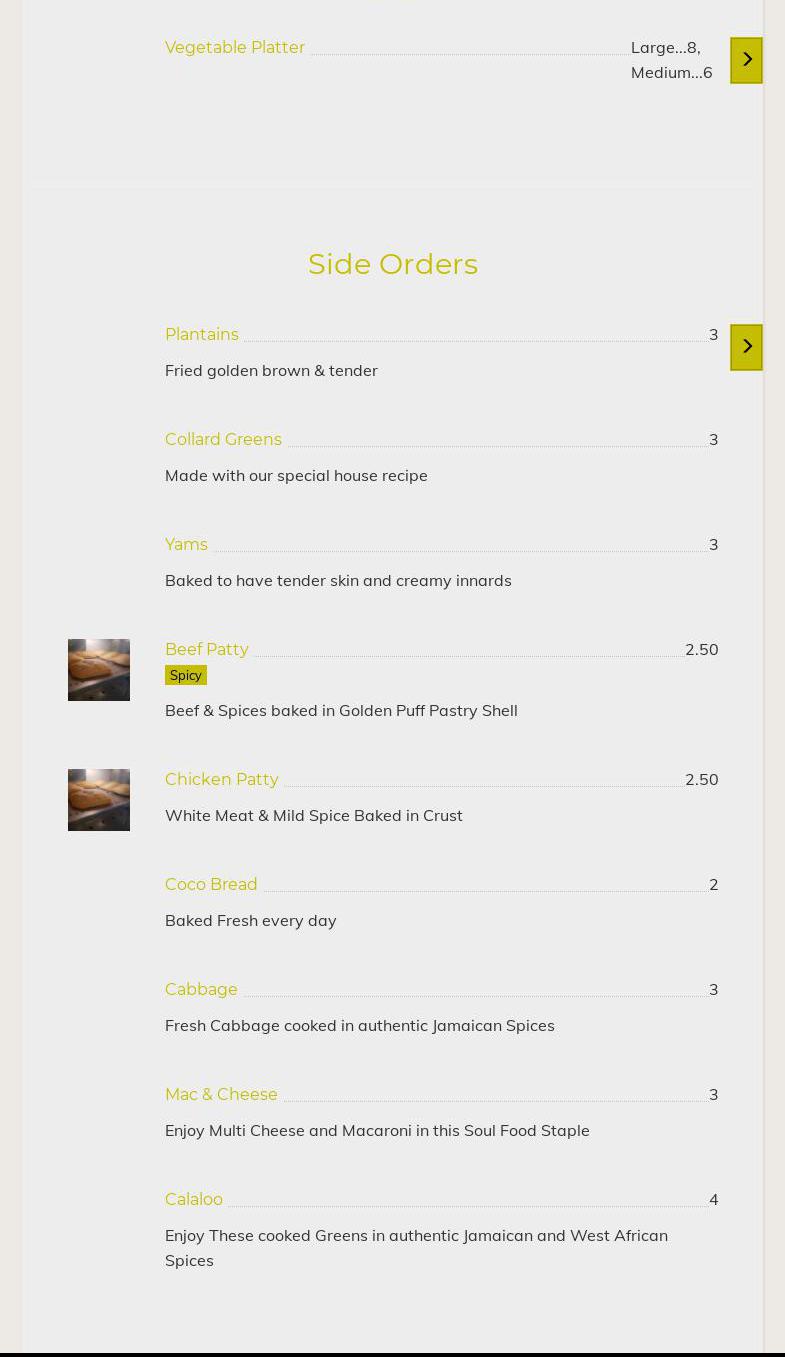Image resolution: width=785 pixels, height=1357 pixels.
Task: Click the Vegetable Platter Large and Medium prices
Action: (x=671, y=60)
